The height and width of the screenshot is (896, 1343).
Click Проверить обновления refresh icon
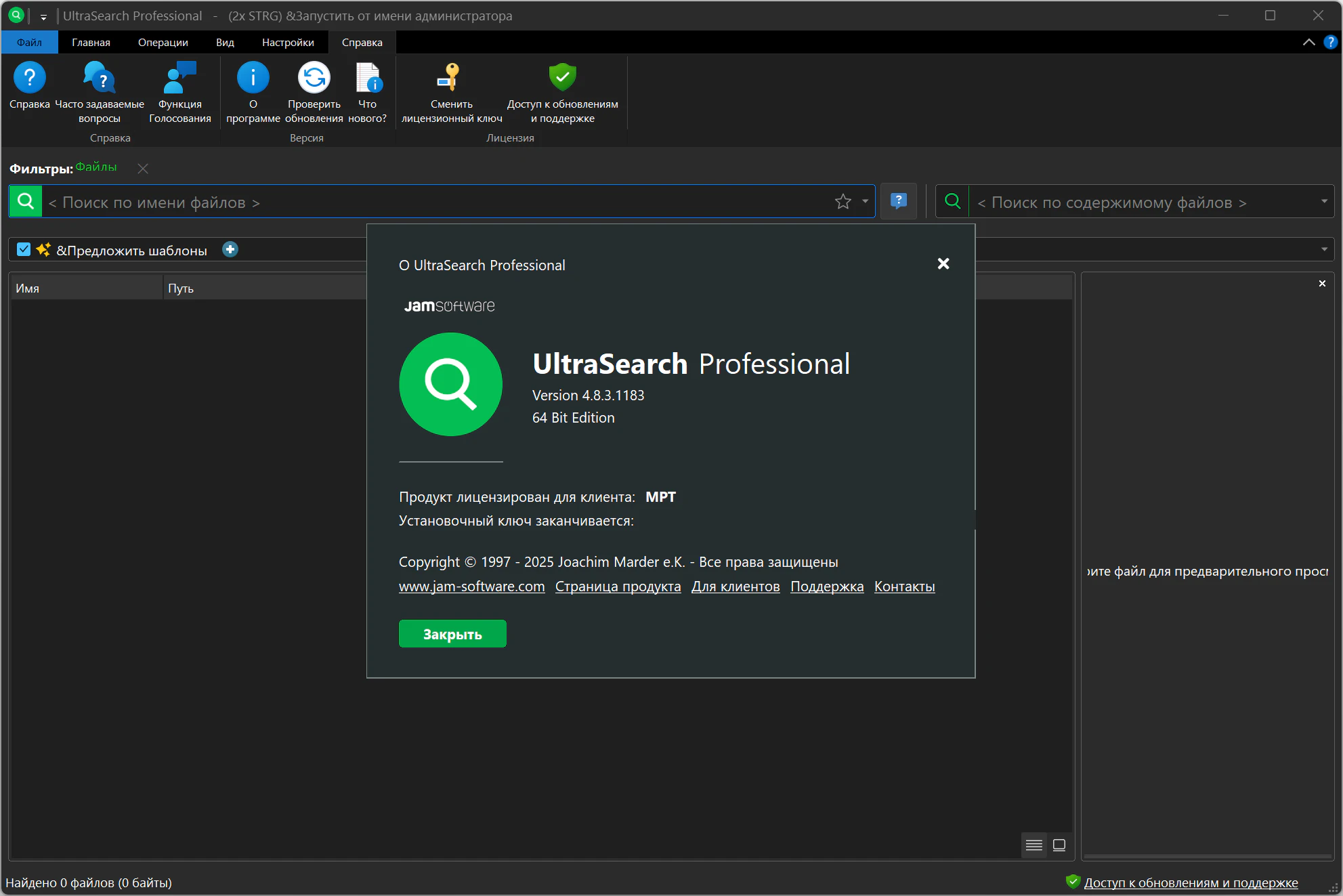coord(314,78)
